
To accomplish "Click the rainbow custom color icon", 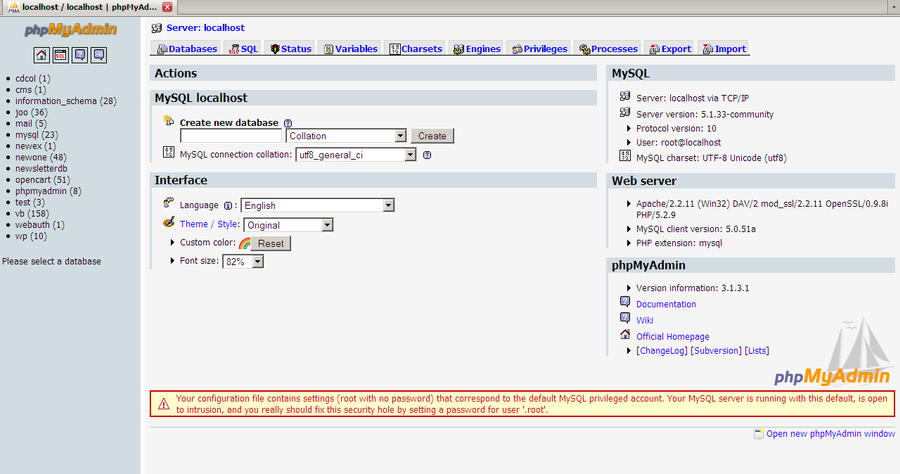I will tap(245, 243).
